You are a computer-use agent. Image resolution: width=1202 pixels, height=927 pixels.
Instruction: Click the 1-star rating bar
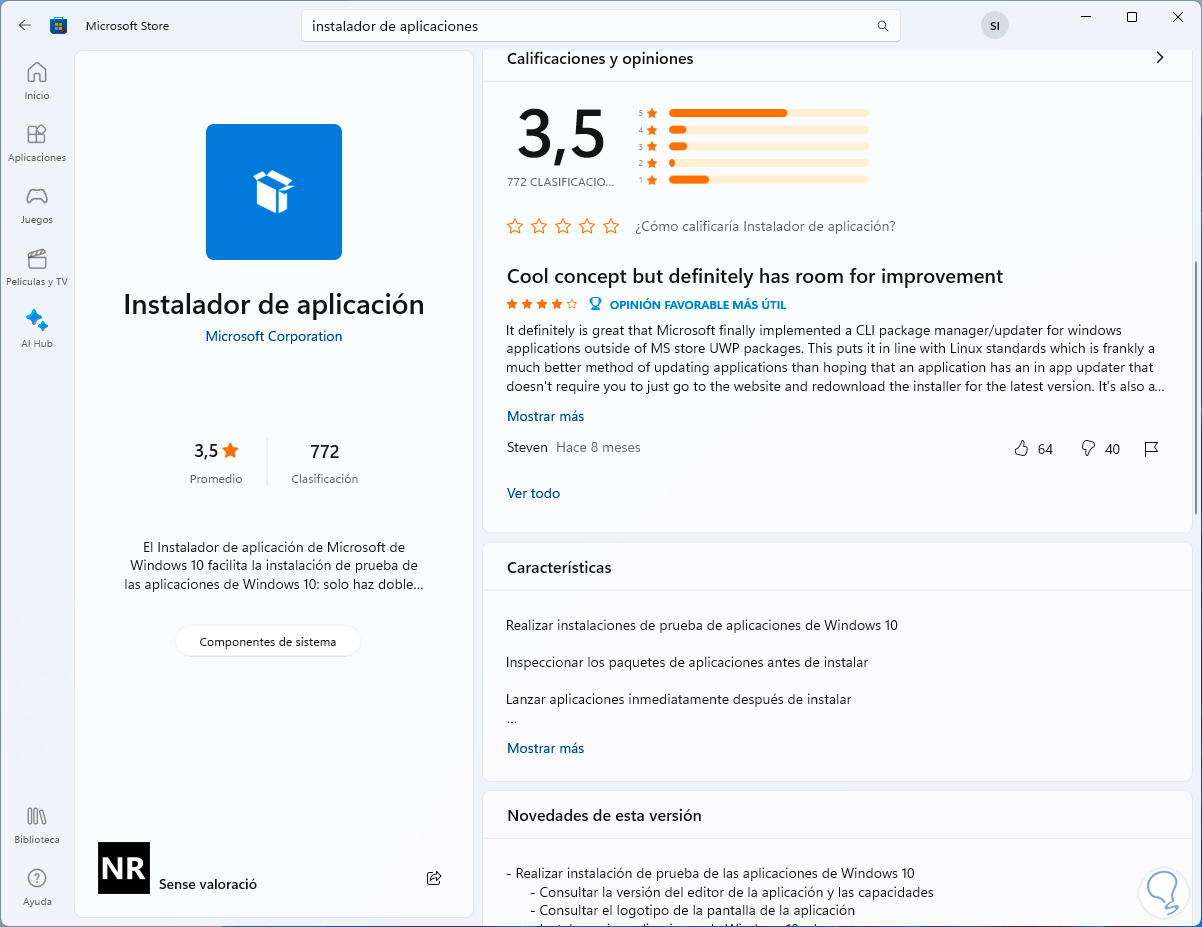pos(769,180)
